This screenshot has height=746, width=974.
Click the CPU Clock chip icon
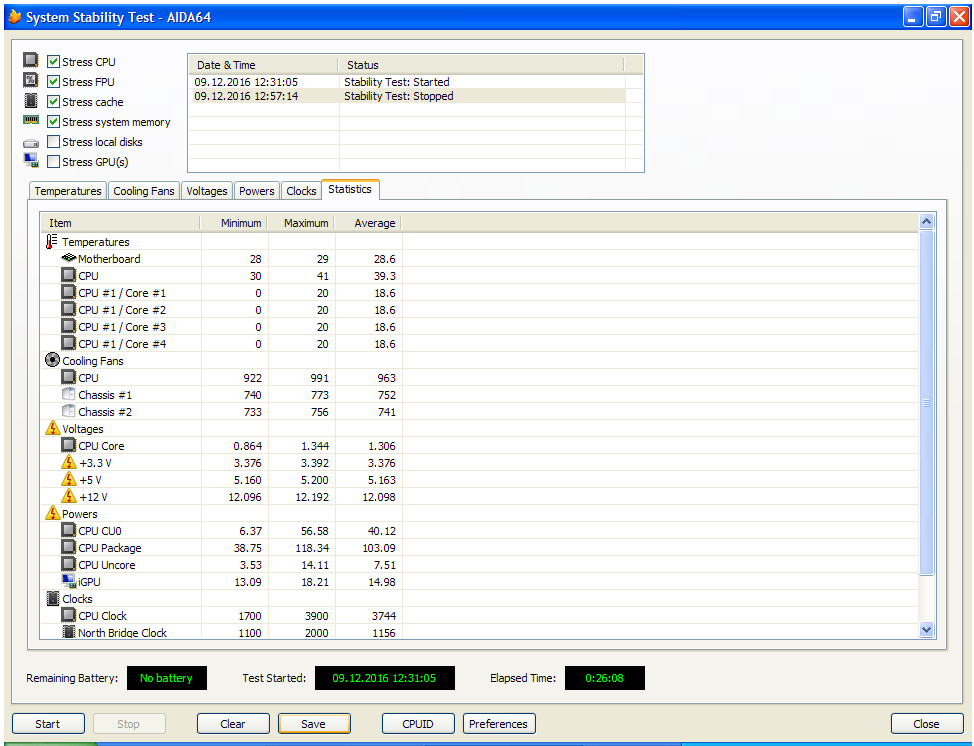click(x=68, y=615)
